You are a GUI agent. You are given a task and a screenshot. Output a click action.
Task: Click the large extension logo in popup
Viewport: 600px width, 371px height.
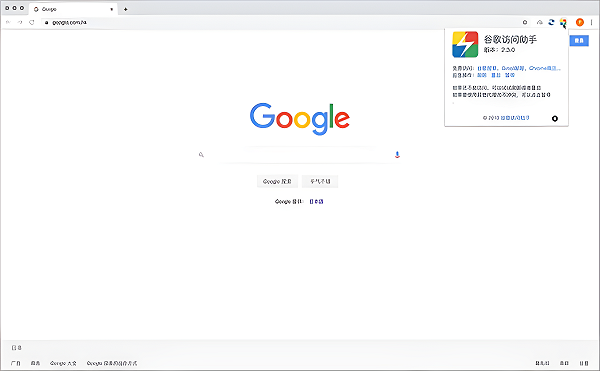pos(465,44)
